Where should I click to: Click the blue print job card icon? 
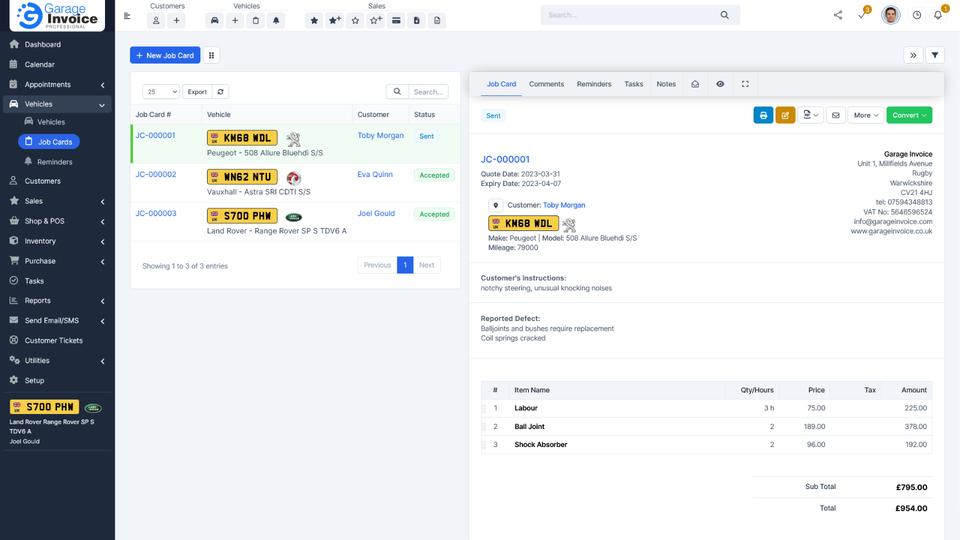(x=763, y=115)
